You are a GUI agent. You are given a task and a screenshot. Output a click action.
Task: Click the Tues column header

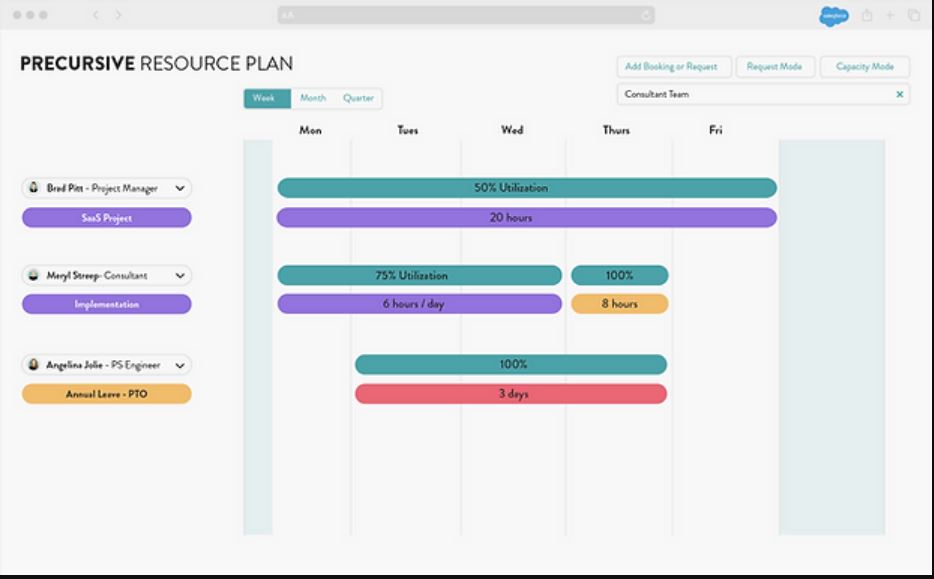[x=408, y=130]
